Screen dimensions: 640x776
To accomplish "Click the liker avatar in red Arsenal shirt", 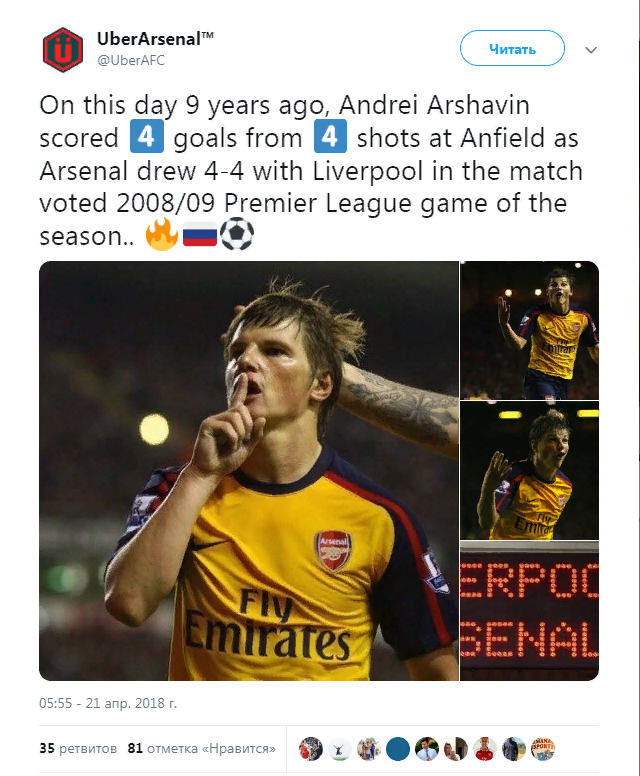I will point(485,748).
